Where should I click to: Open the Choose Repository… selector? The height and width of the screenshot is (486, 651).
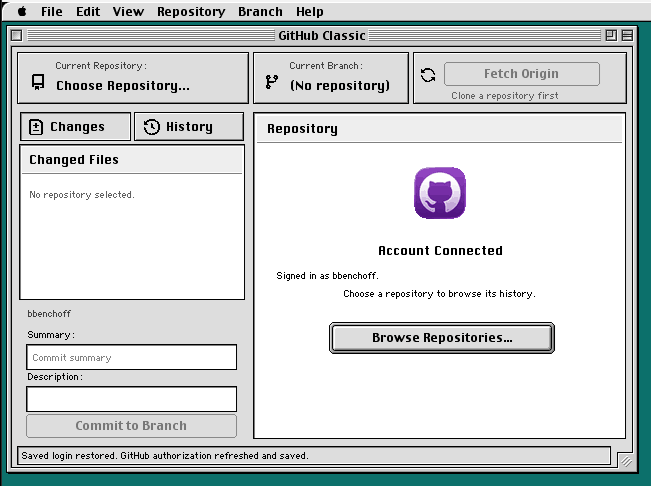pos(133,78)
